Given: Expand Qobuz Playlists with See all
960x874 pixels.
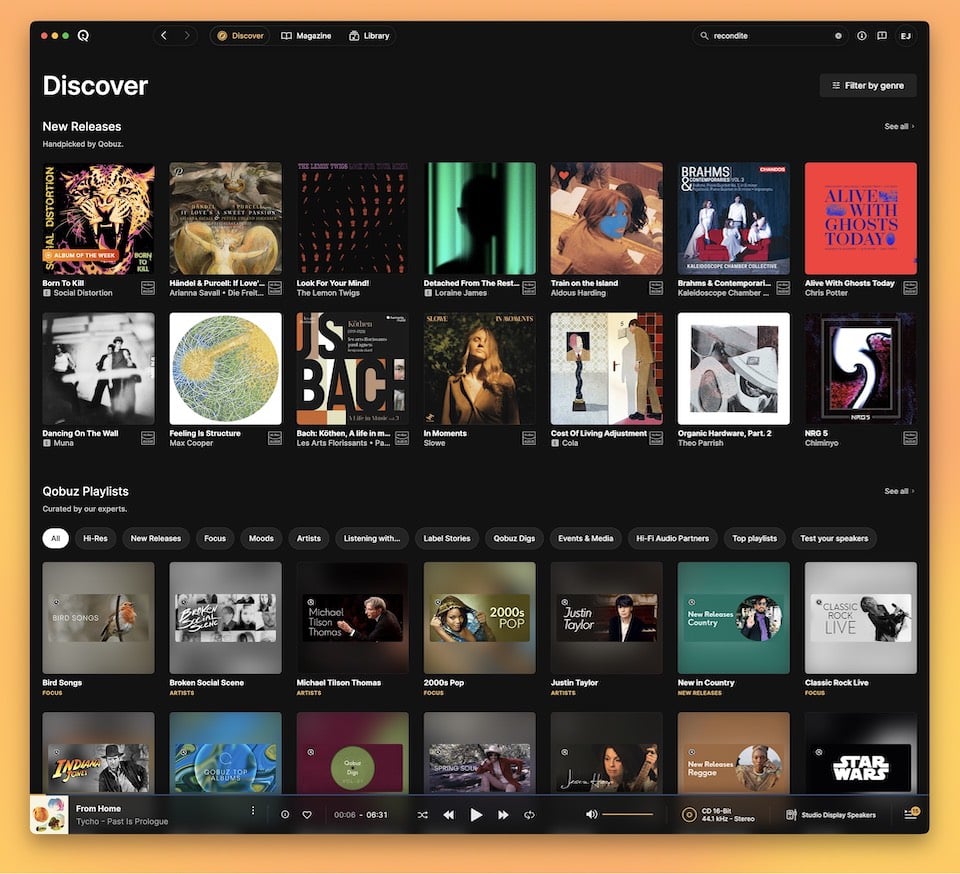Looking at the screenshot, I should [x=899, y=491].
